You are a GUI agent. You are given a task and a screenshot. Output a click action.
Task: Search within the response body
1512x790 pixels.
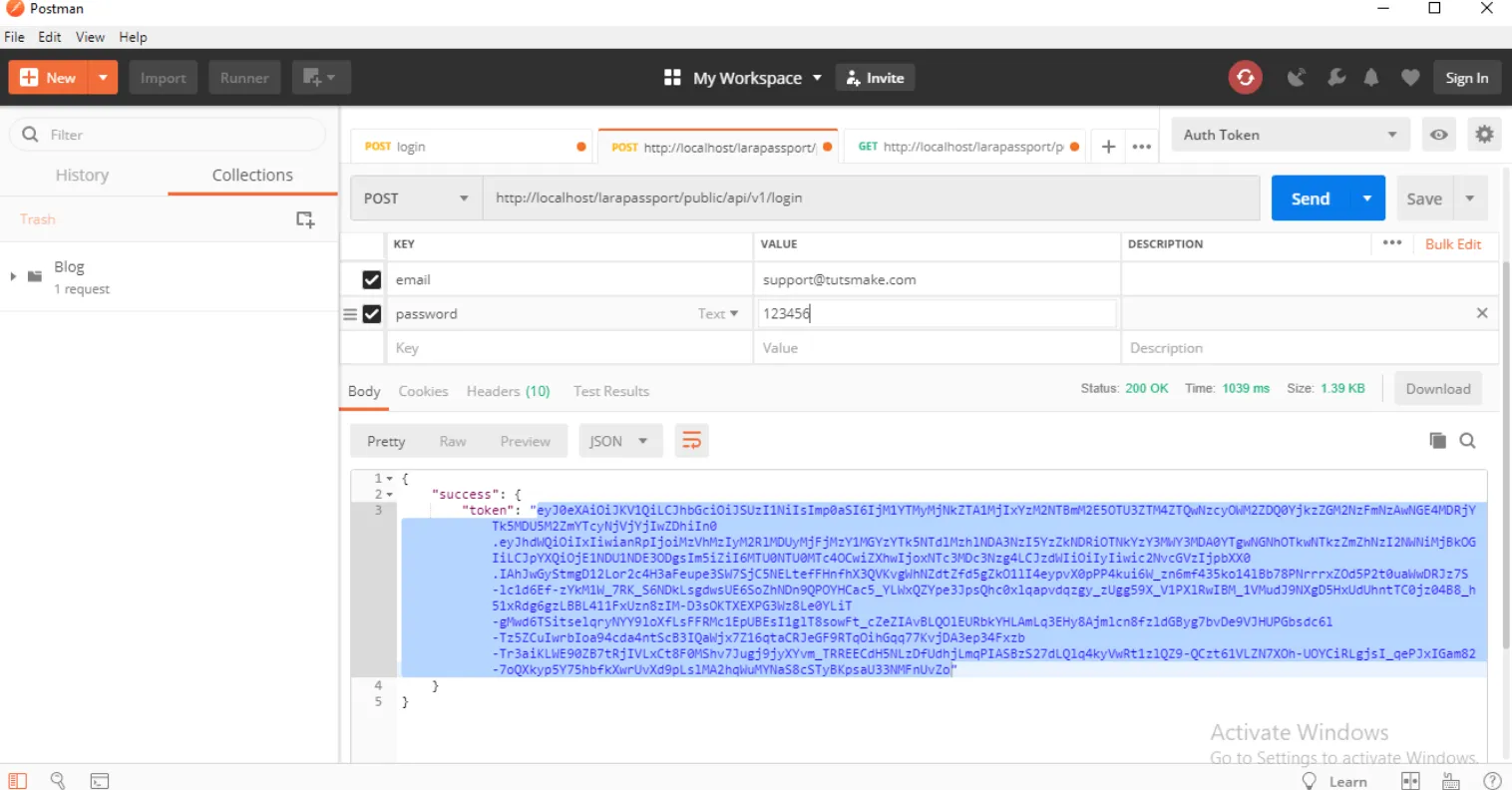coord(1467,440)
